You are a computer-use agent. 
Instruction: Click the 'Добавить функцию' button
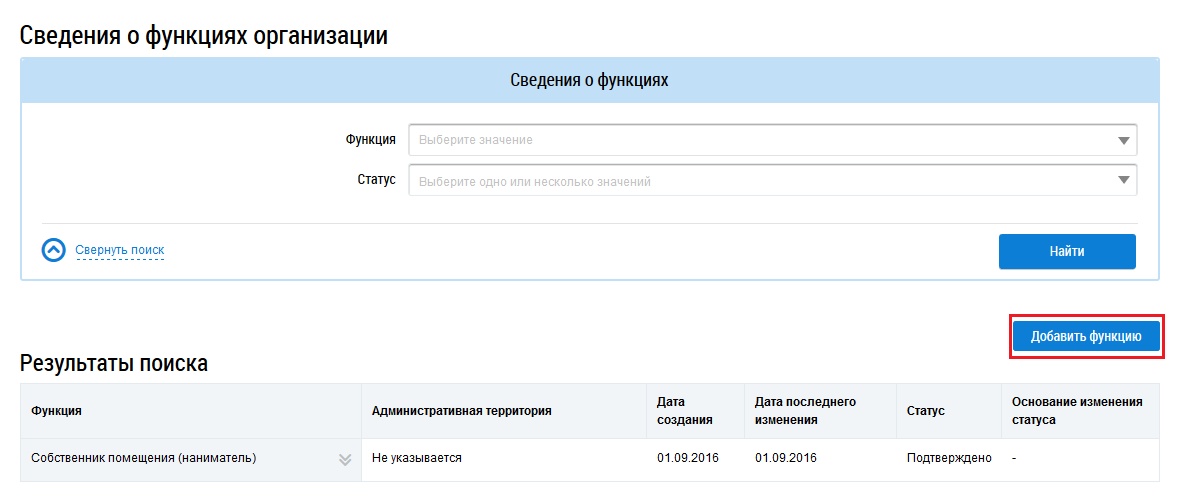coord(1086,336)
